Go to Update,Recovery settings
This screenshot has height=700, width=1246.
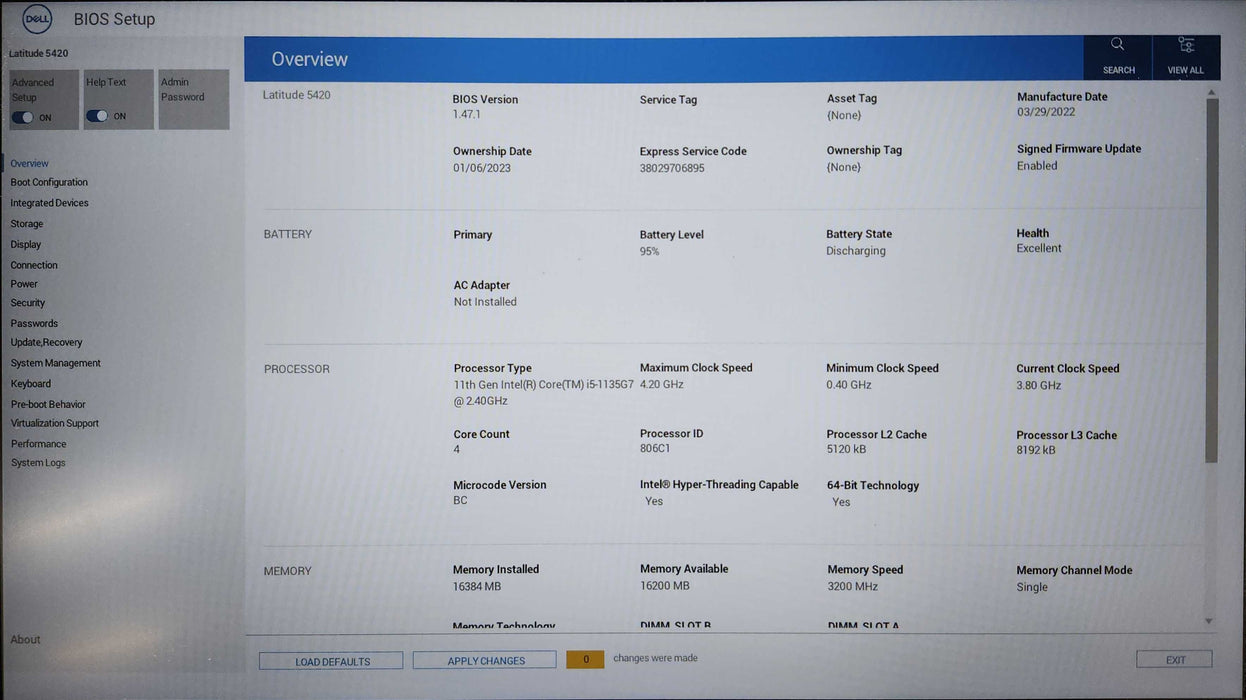click(45, 342)
